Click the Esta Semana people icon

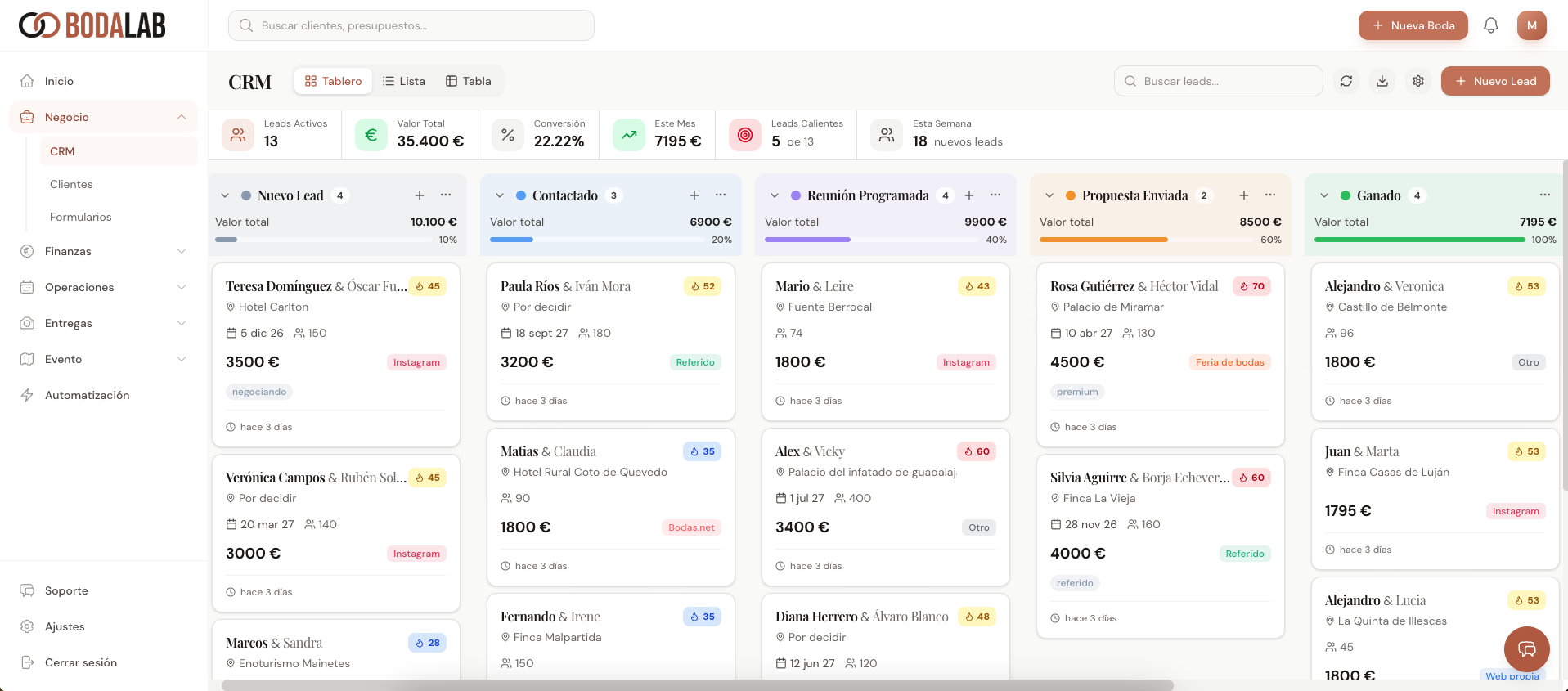pyautogui.click(x=887, y=135)
